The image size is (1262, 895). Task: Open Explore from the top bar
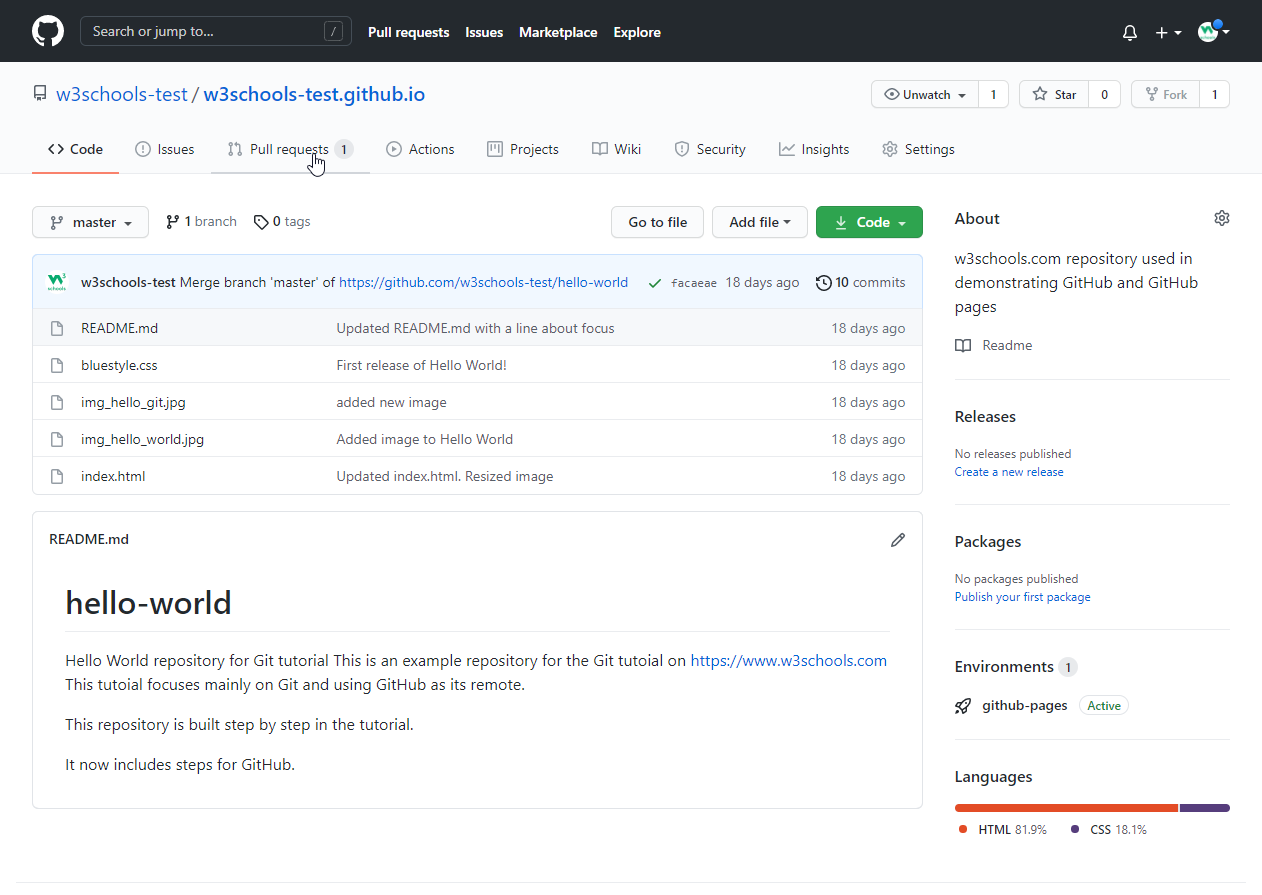pos(637,32)
